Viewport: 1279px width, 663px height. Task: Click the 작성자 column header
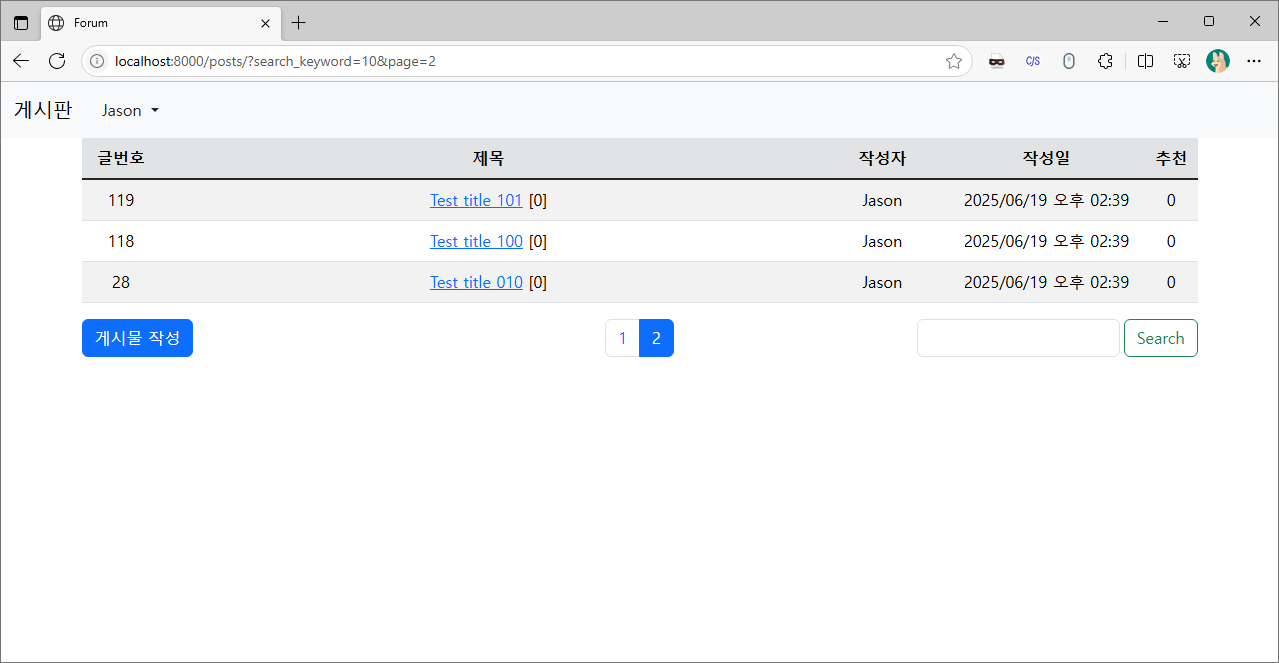(882, 158)
